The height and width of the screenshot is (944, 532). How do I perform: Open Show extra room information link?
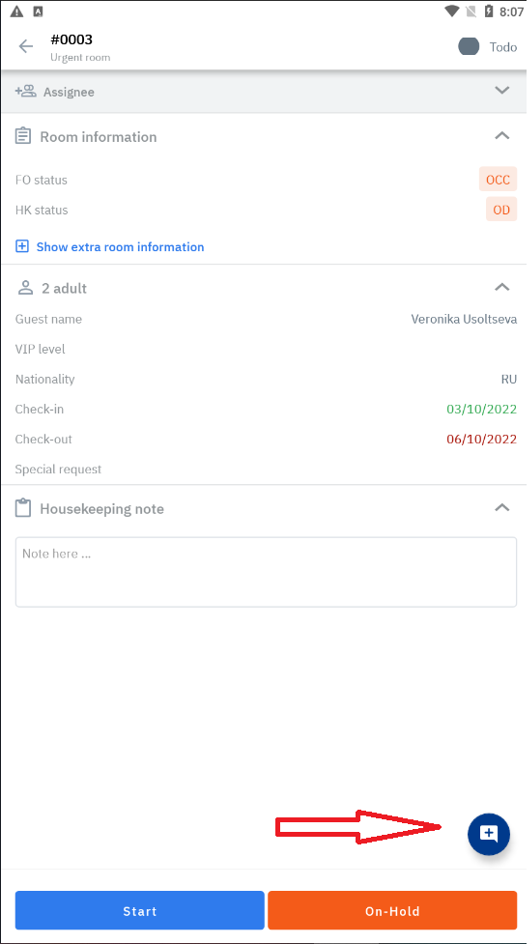click(x=120, y=247)
